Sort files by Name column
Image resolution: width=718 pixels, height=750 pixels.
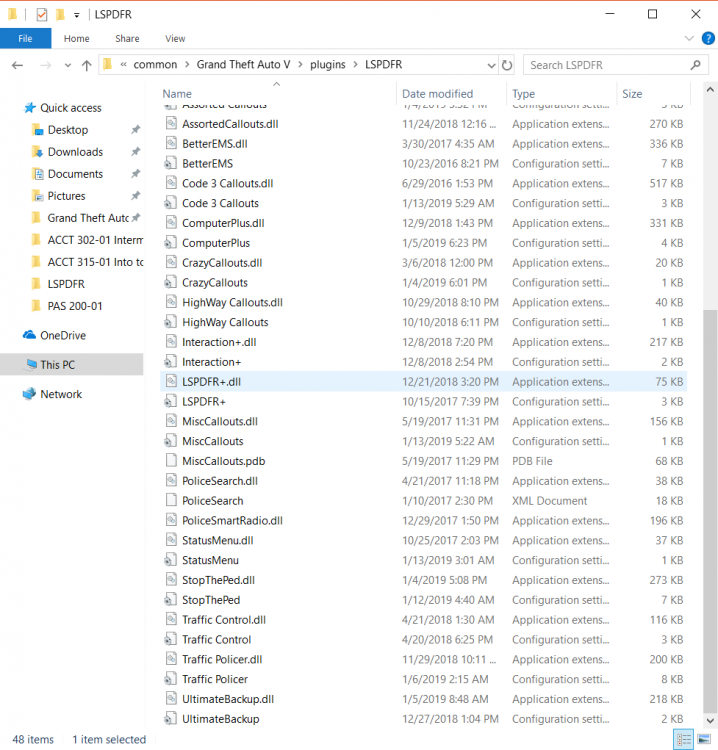tap(177, 94)
